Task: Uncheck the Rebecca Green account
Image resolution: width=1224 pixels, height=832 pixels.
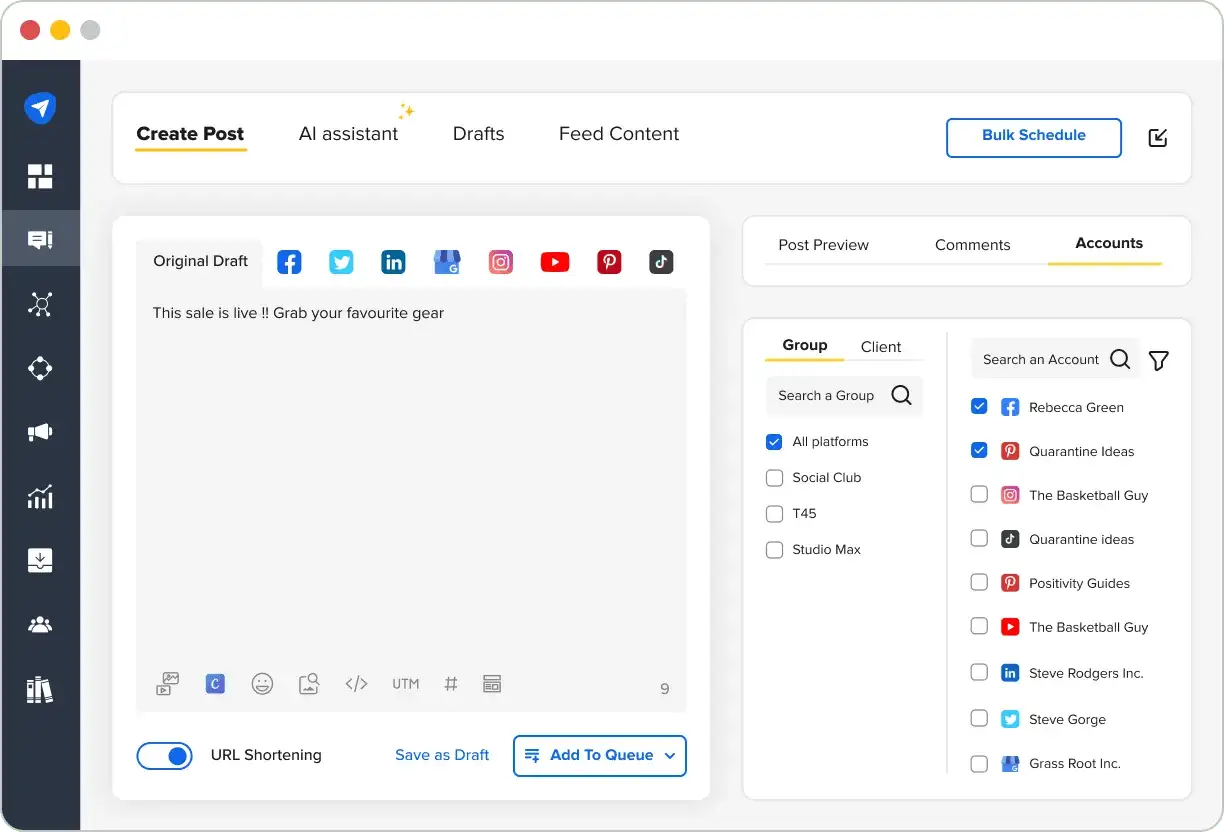Action: pos(979,406)
